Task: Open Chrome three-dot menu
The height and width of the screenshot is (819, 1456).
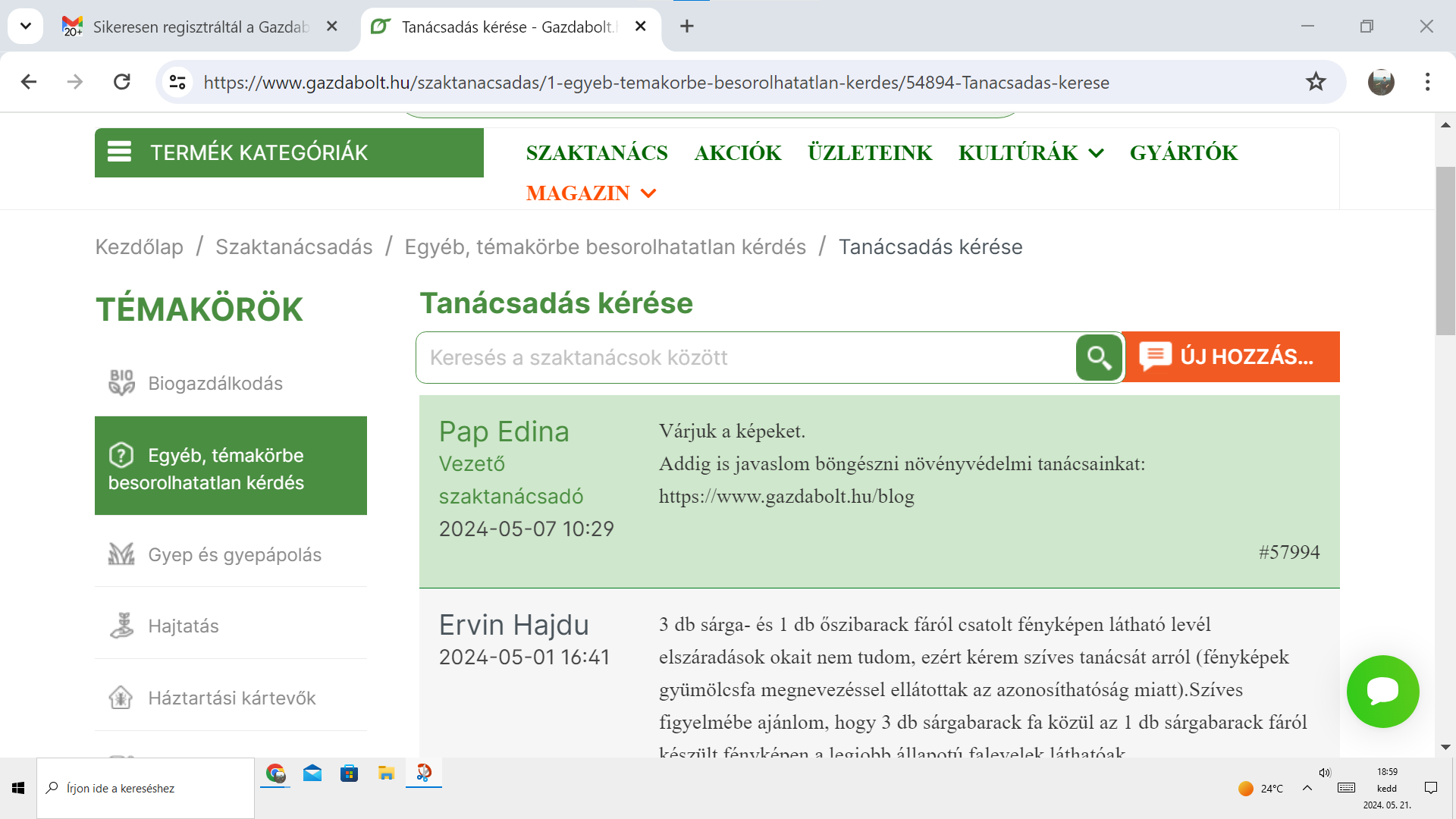Action: pyautogui.click(x=1427, y=82)
